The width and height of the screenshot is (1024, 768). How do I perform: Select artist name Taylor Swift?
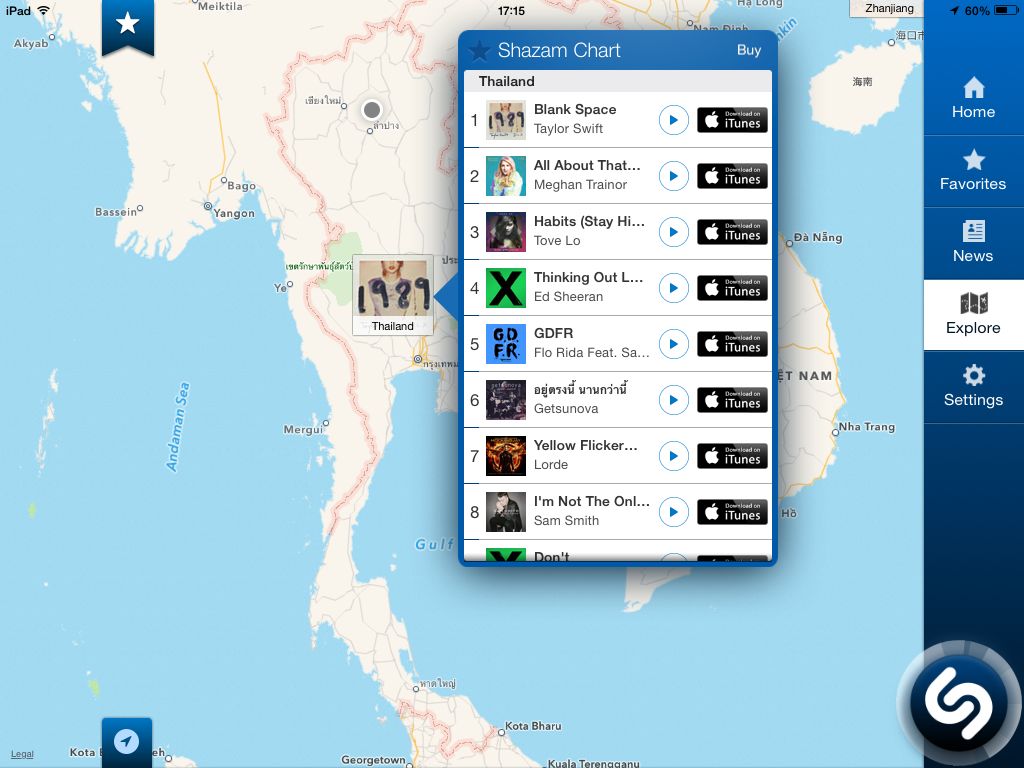click(568, 129)
